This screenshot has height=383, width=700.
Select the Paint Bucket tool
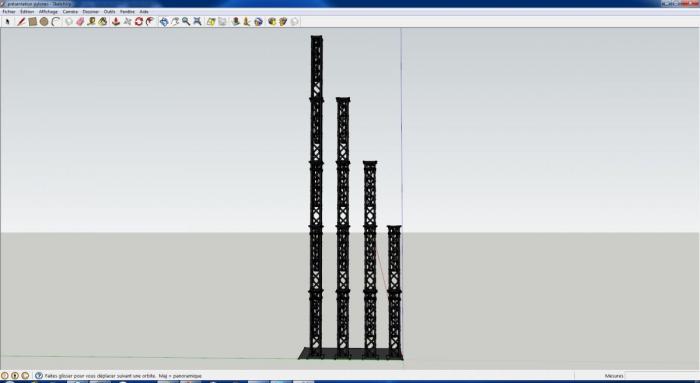(103, 21)
